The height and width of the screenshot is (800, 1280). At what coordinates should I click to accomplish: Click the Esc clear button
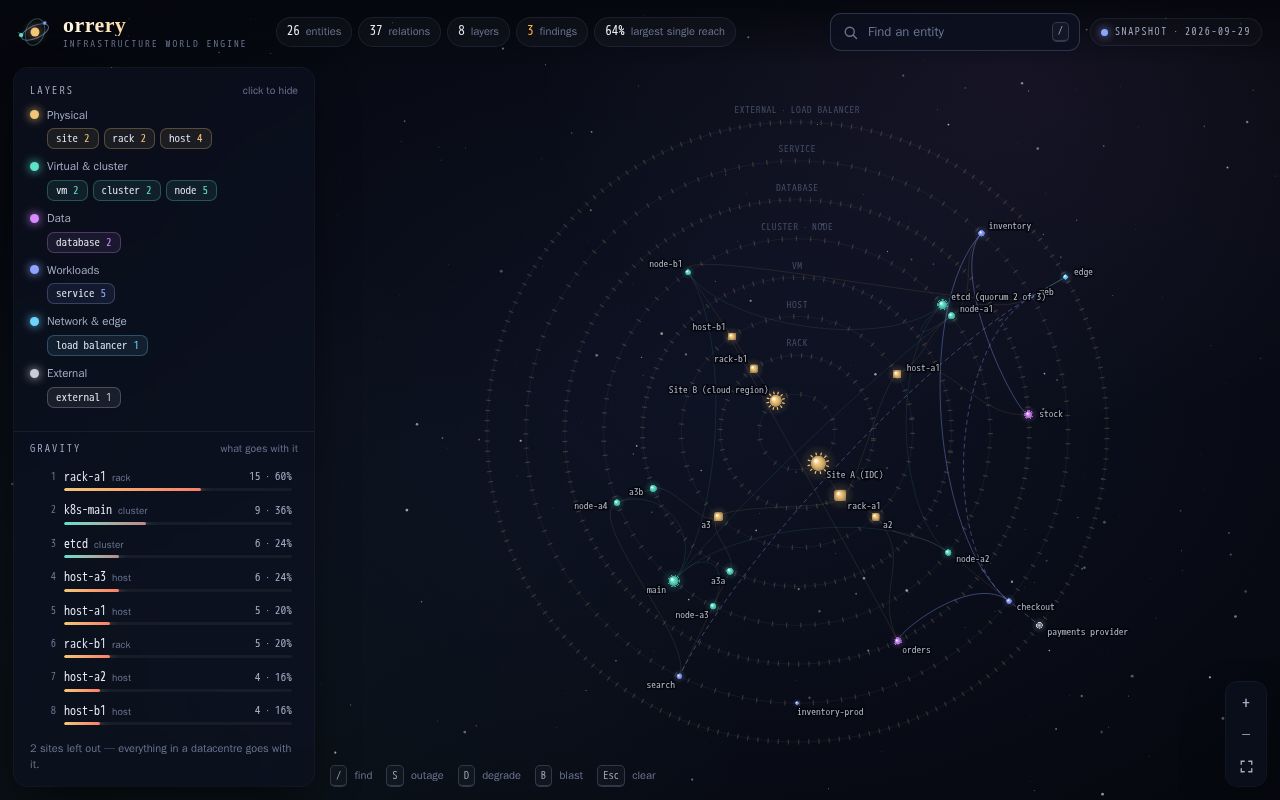pos(627,776)
